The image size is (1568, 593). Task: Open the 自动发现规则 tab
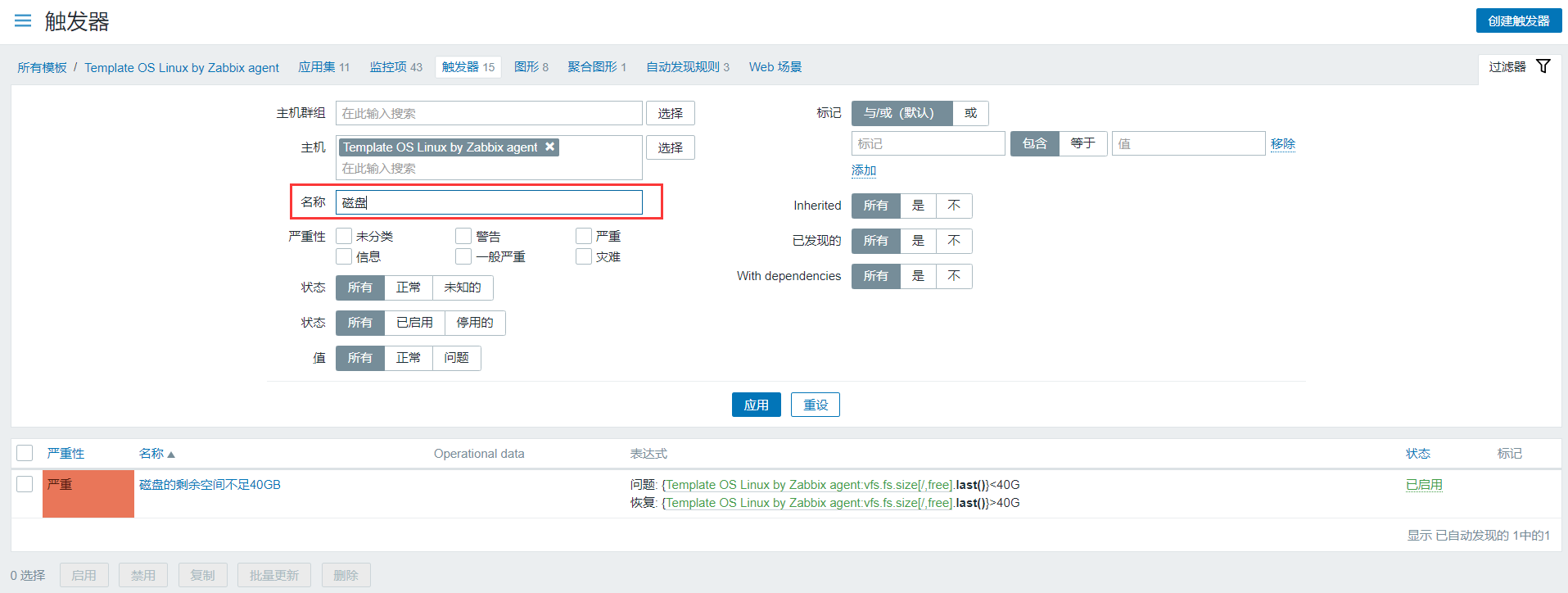click(683, 67)
